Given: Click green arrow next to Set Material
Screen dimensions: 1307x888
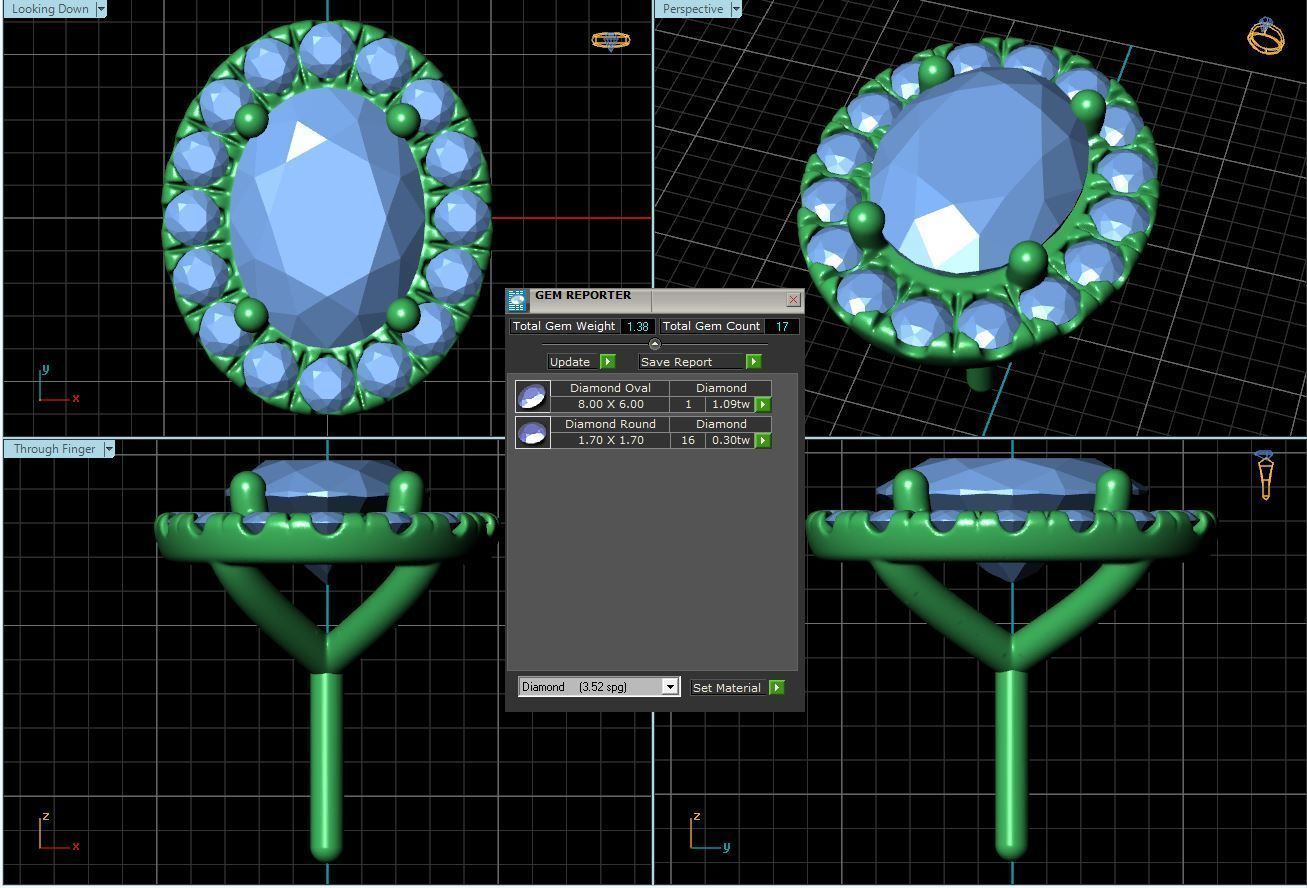Looking at the screenshot, I should click(777, 687).
